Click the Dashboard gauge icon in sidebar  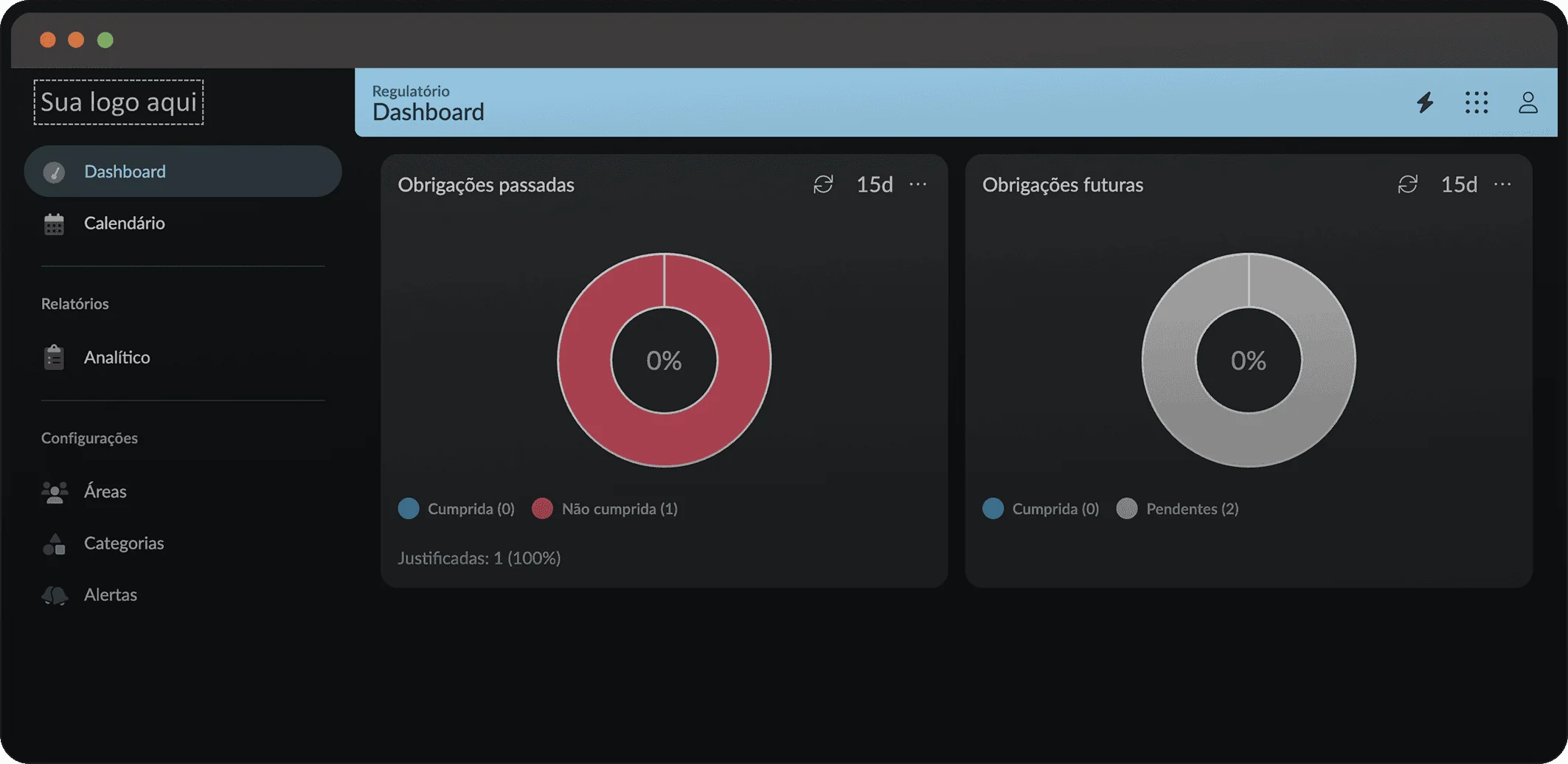55,172
